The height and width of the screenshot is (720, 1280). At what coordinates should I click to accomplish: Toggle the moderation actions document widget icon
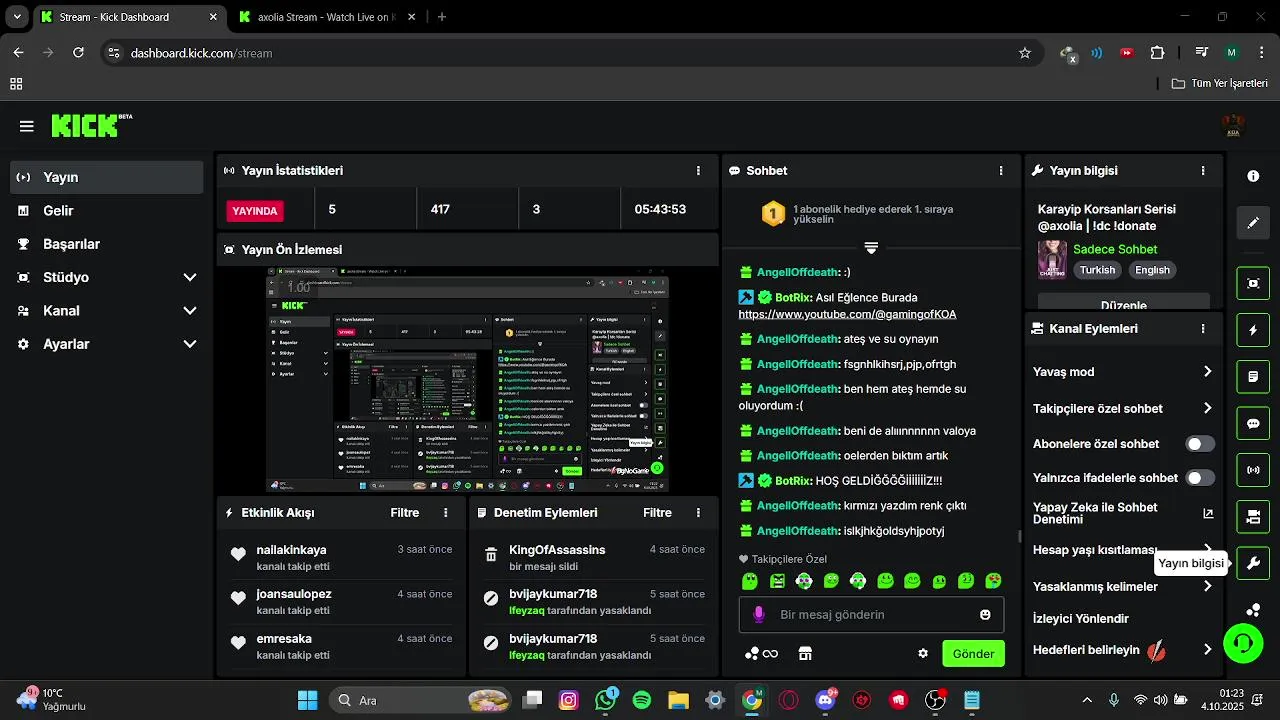coord(1253,377)
